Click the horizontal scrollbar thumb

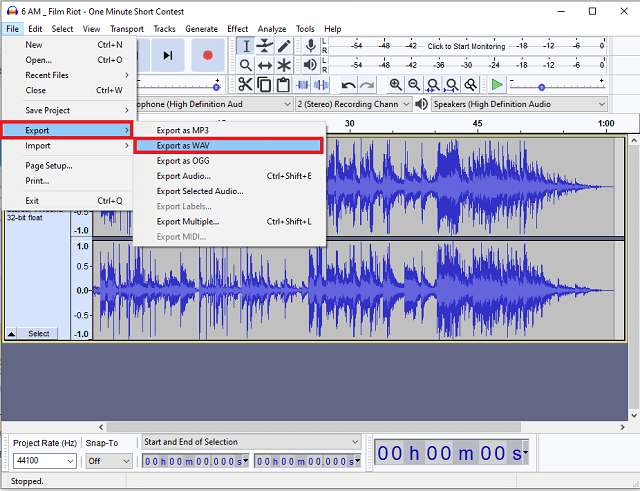point(313,427)
